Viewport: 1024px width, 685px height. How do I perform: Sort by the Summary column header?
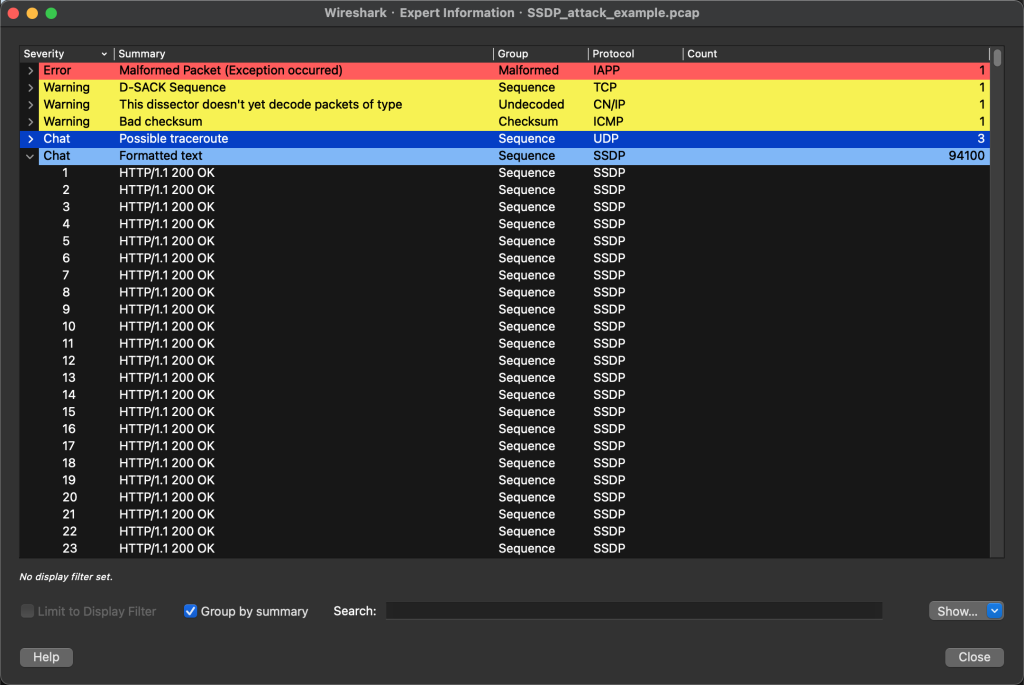click(x=303, y=54)
